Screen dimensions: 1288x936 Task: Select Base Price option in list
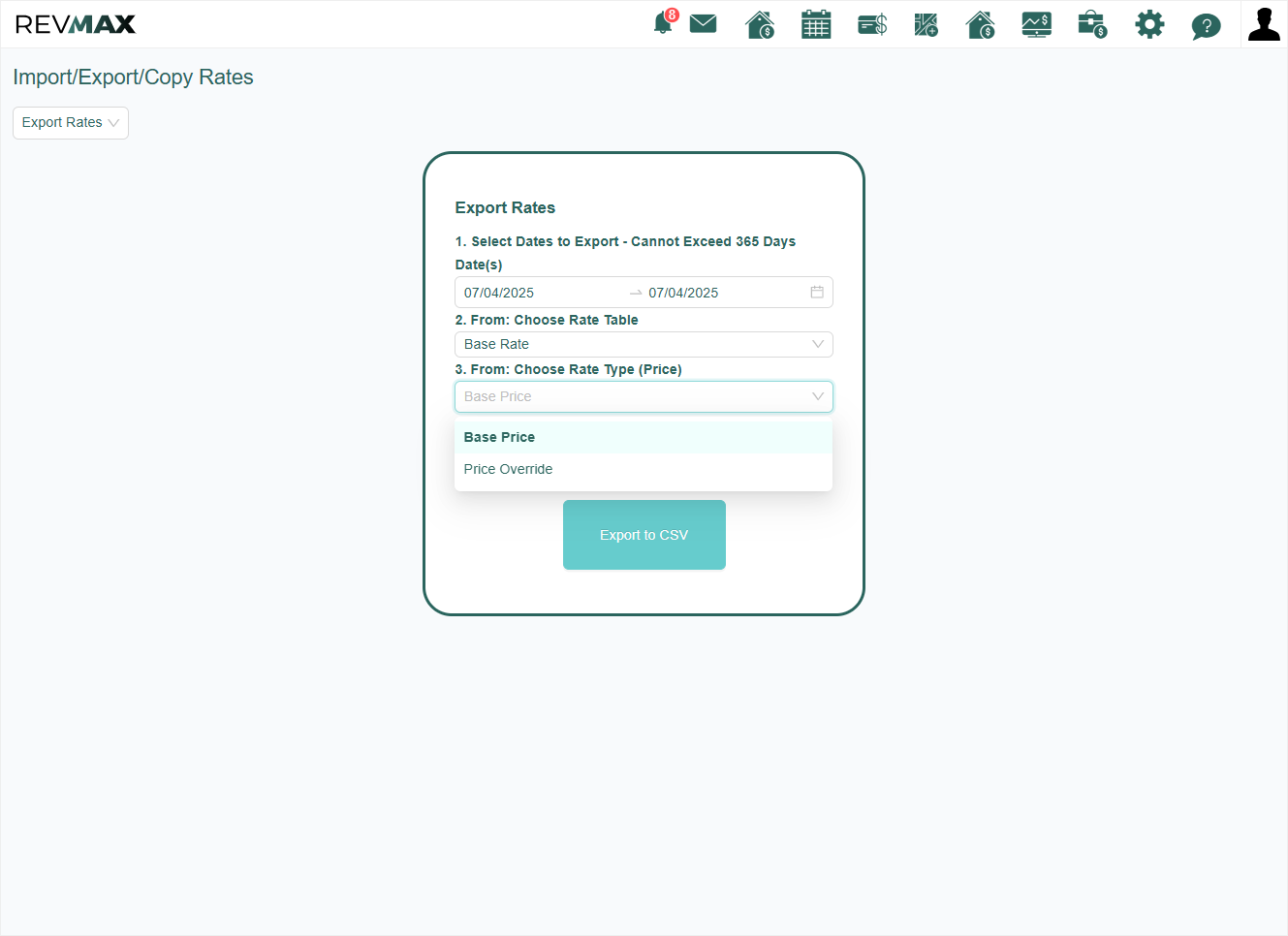click(644, 437)
